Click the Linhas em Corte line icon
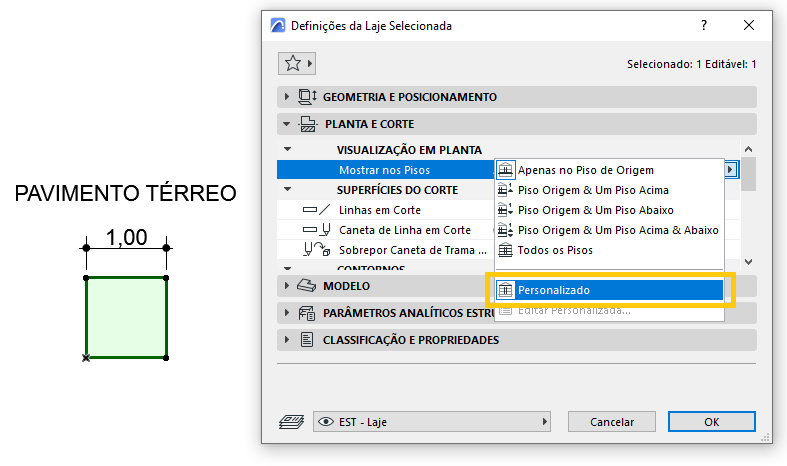The height and width of the screenshot is (466, 787). tap(315, 210)
